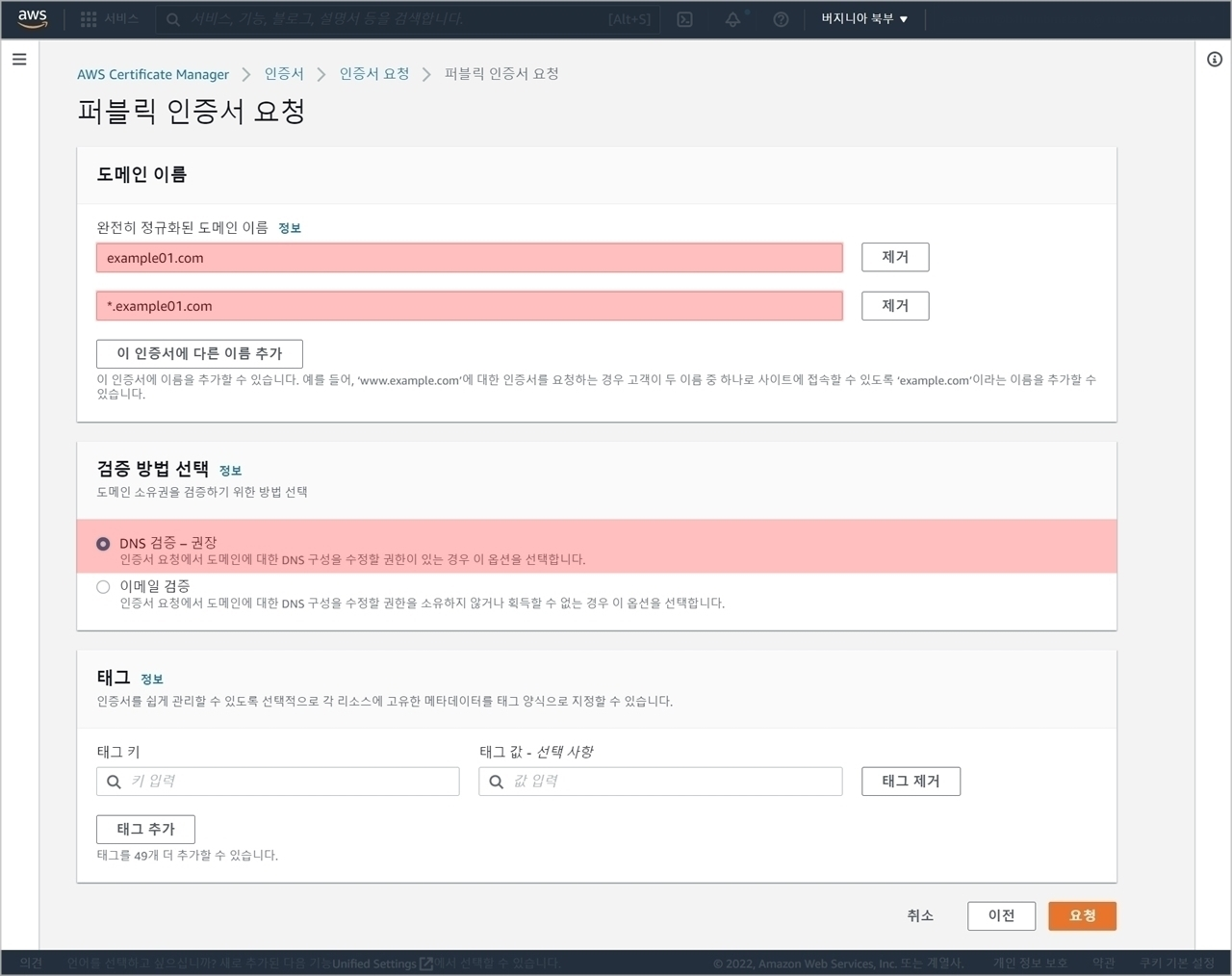
Task: Focus the example01.com domain field
Action: 470,258
